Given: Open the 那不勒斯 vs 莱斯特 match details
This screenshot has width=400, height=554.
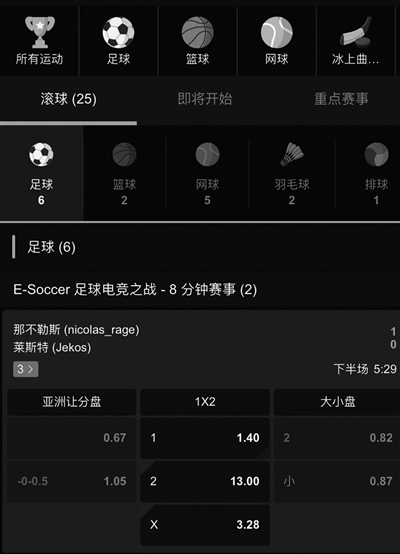Looking at the screenshot, I should coord(200,338).
